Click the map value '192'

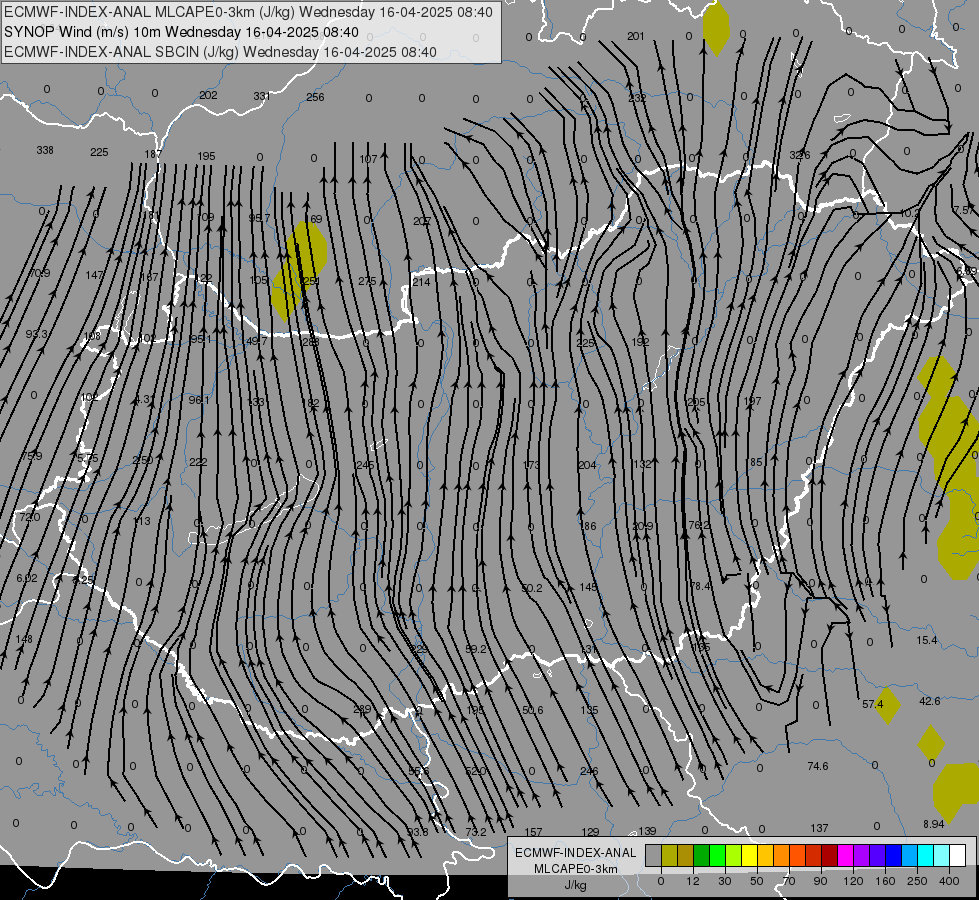click(x=641, y=342)
